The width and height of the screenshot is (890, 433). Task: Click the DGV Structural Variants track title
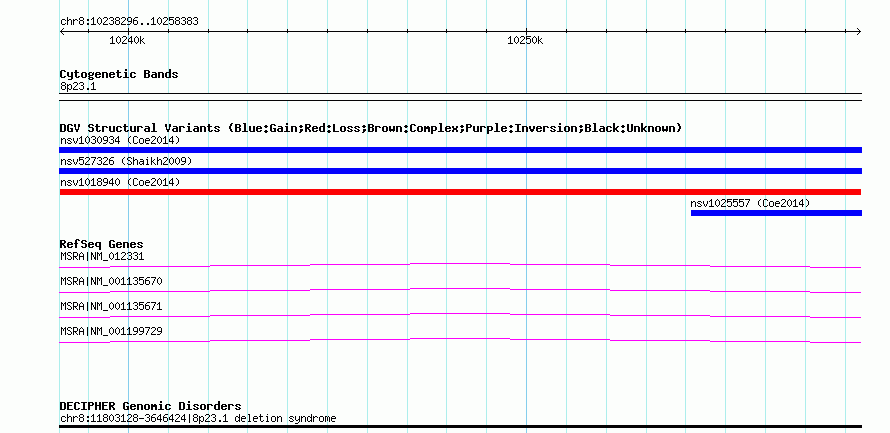click(x=371, y=128)
